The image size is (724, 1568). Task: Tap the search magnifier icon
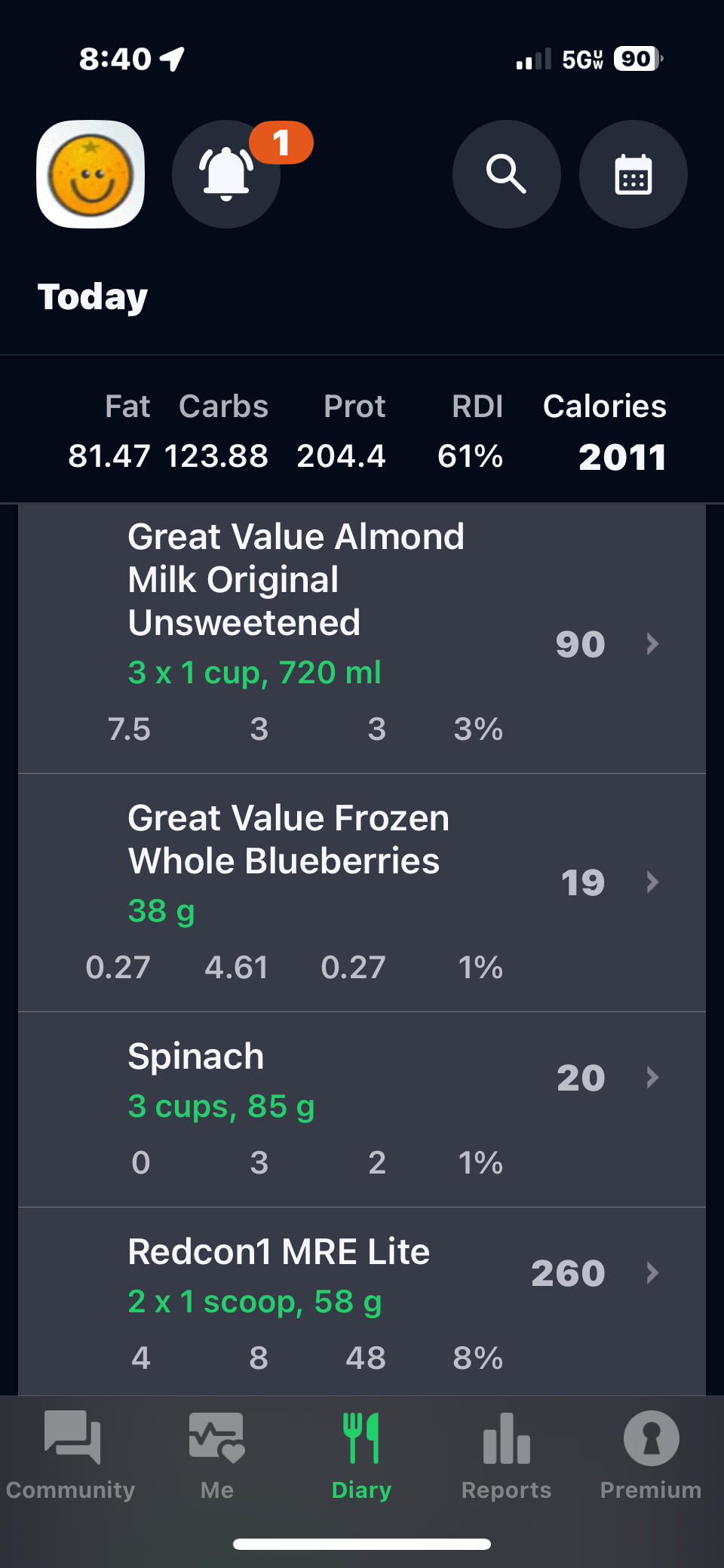click(x=506, y=174)
